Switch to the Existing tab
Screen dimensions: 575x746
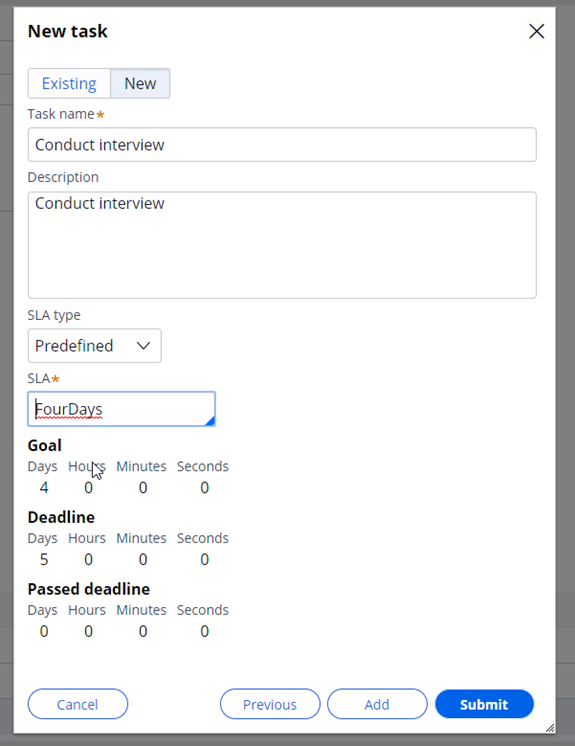pos(69,83)
